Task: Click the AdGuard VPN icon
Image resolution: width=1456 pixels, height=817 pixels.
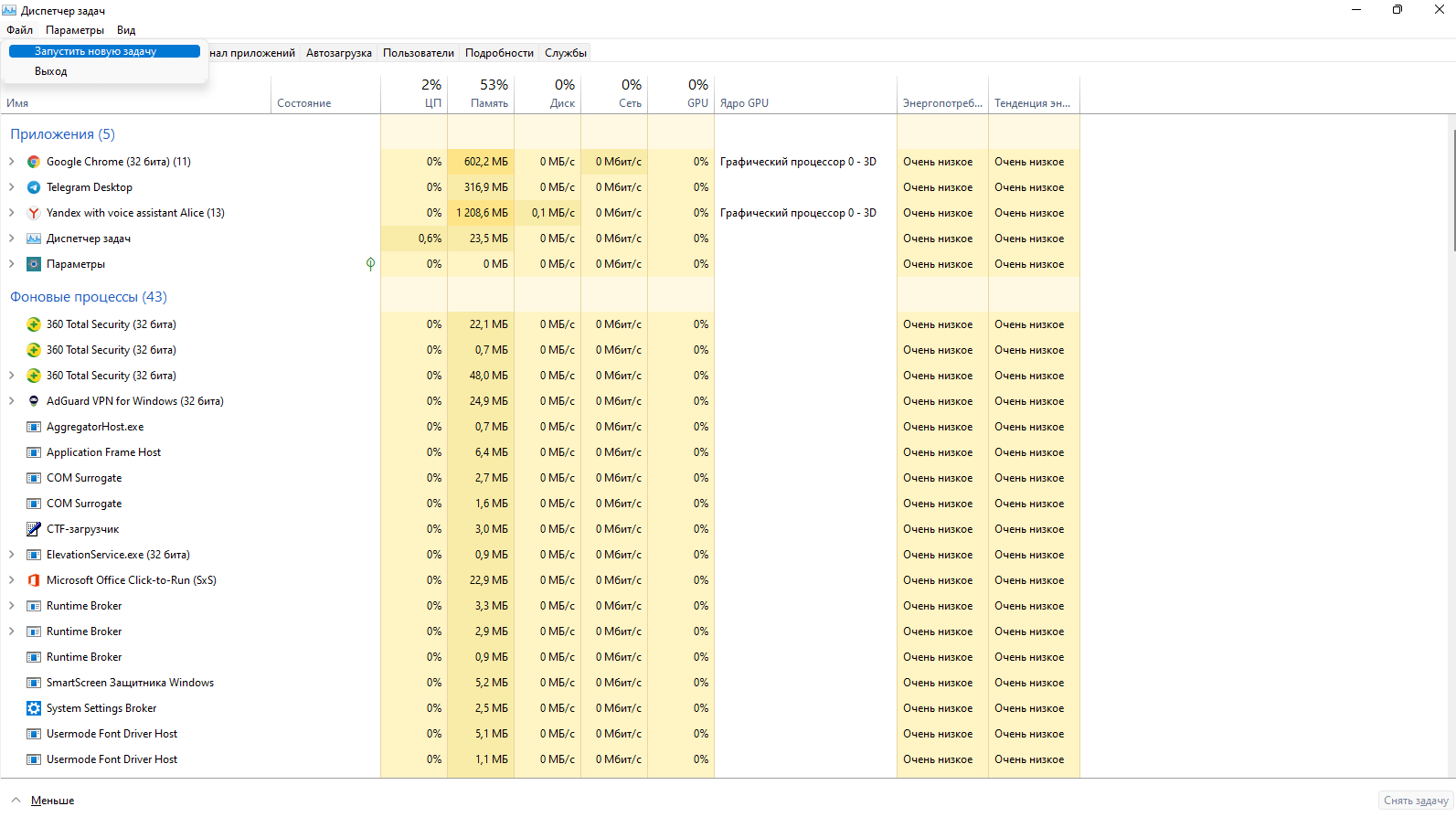Action: coord(34,401)
